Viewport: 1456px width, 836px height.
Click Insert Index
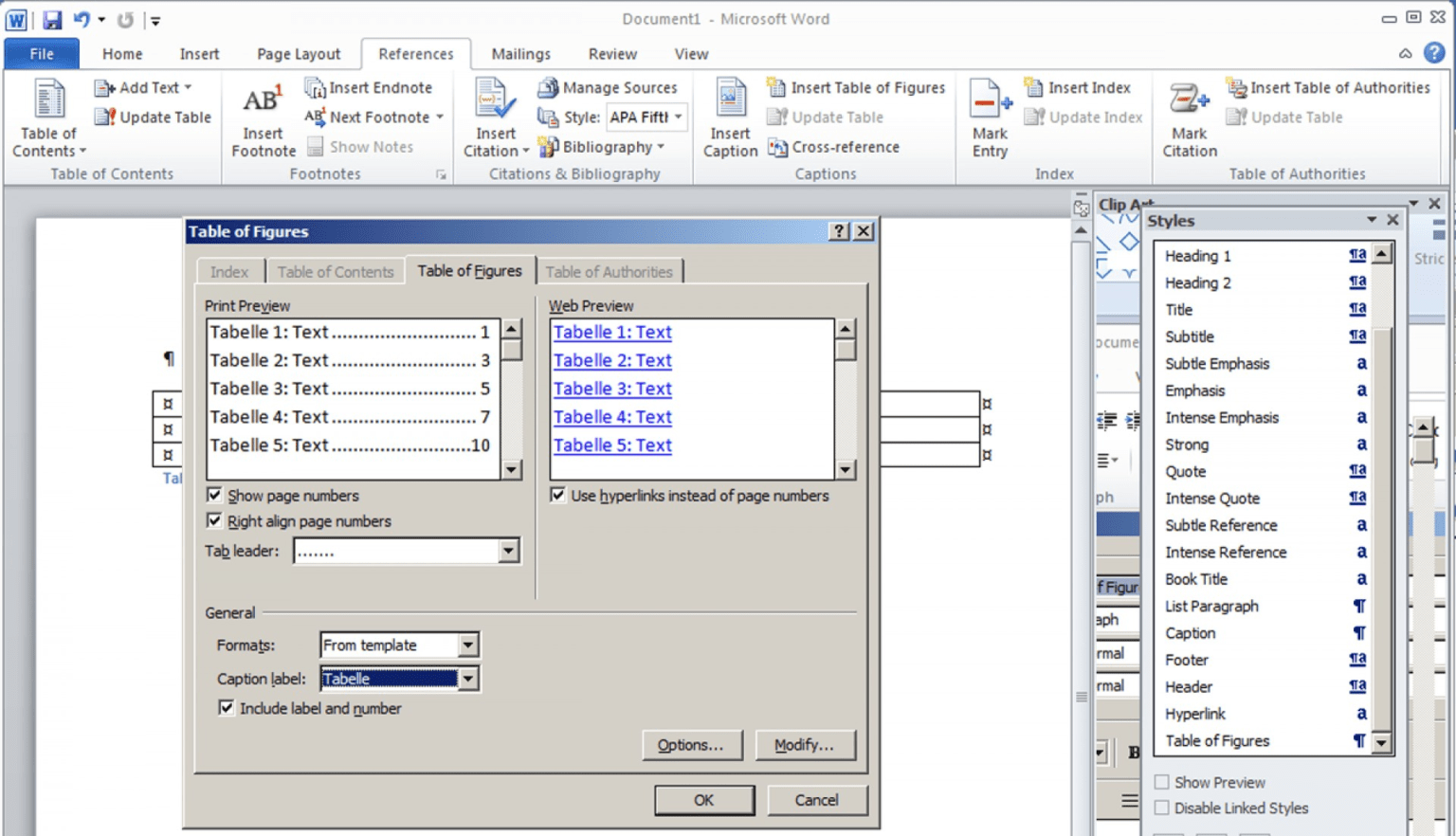click(1078, 87)
